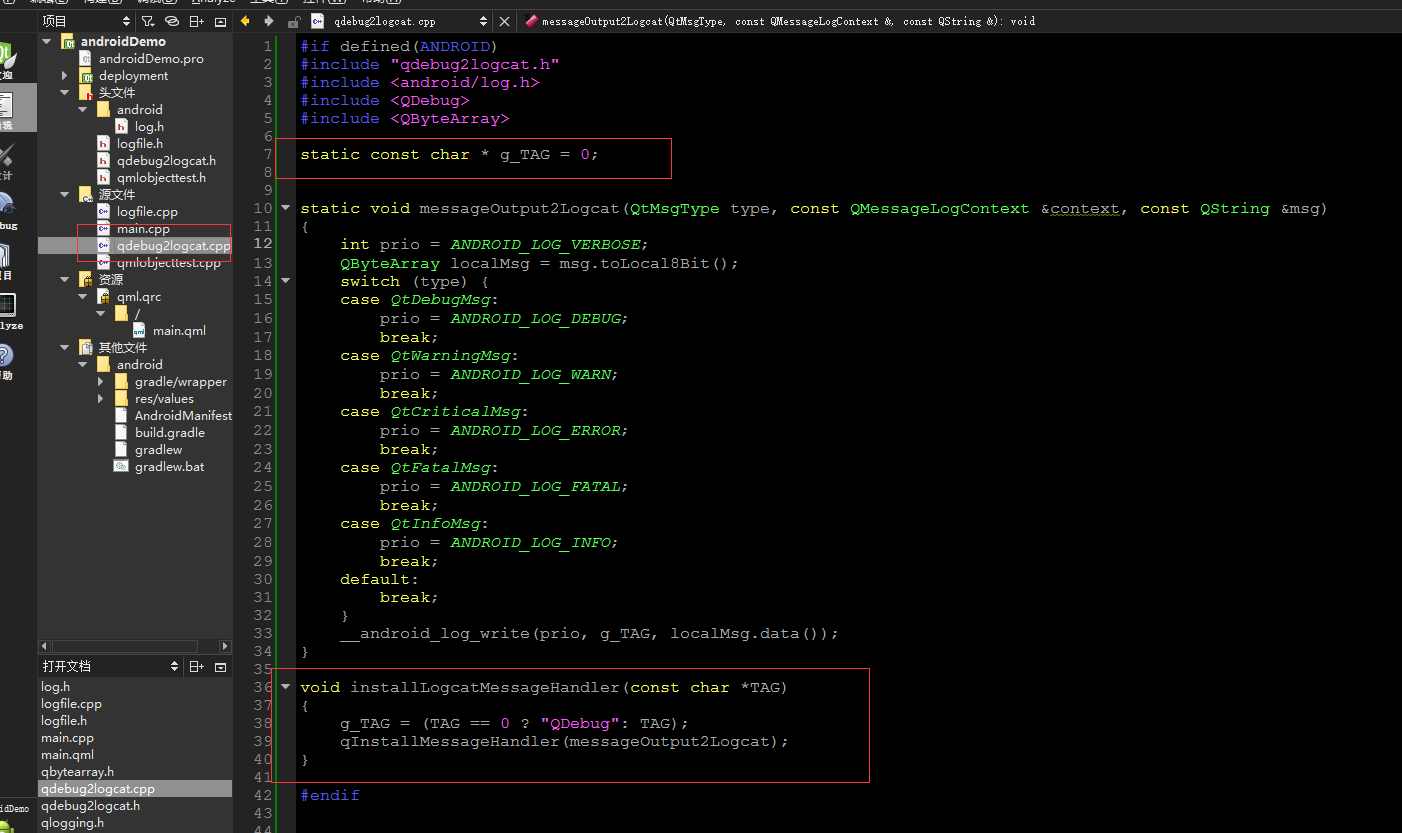This screenshot has width=1402, height=833.
Task: Click the project tree scroll left arrow
Action: click(44, 647)
